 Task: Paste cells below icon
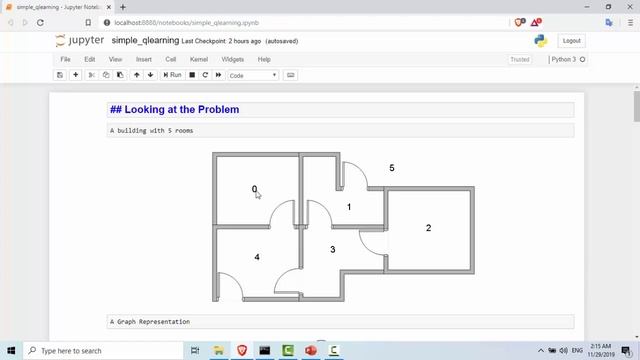point(120,75)
